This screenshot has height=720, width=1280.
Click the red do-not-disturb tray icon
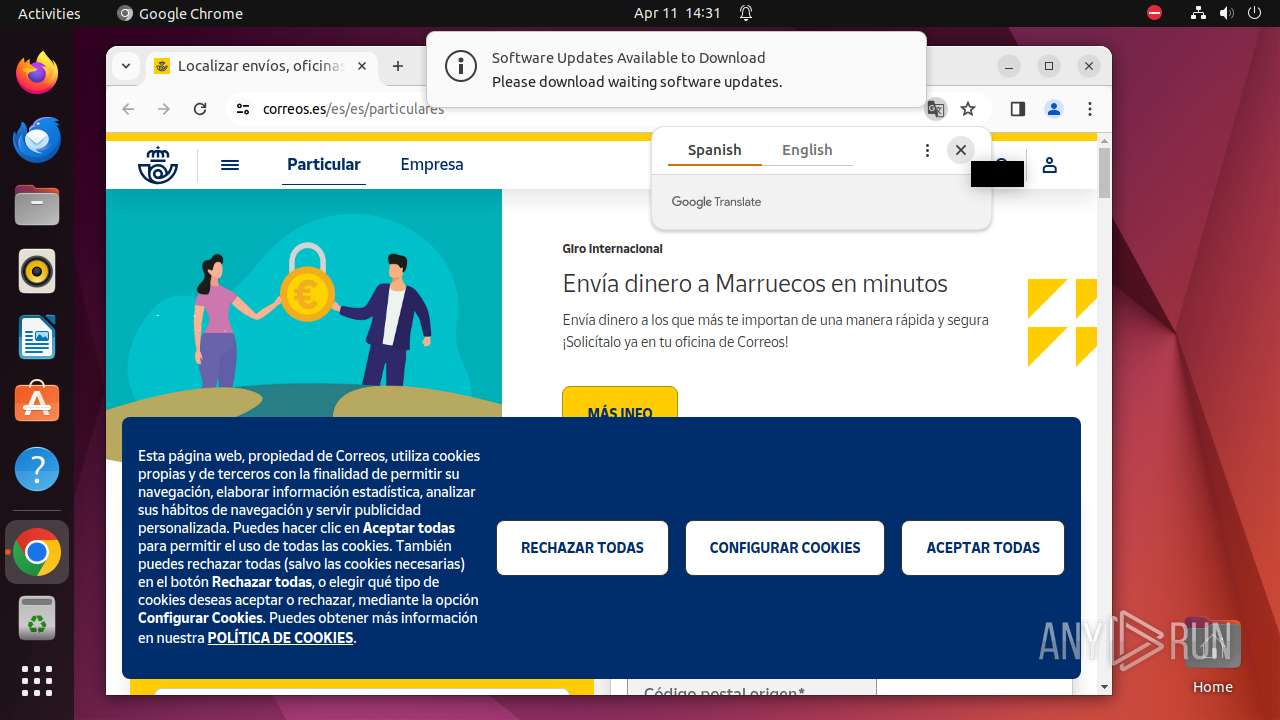point(1155,13)
